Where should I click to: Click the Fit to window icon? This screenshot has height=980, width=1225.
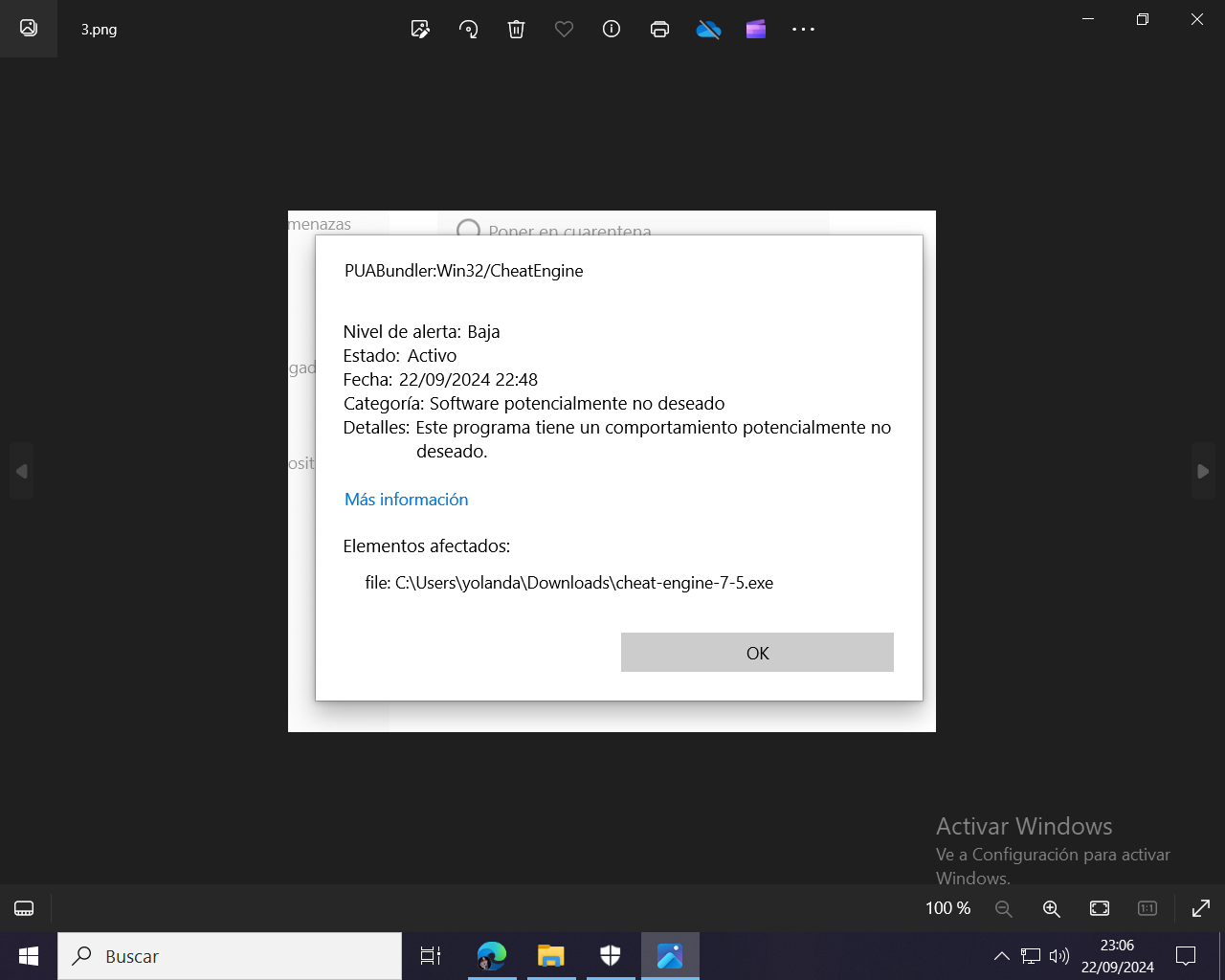(1100, 908)
